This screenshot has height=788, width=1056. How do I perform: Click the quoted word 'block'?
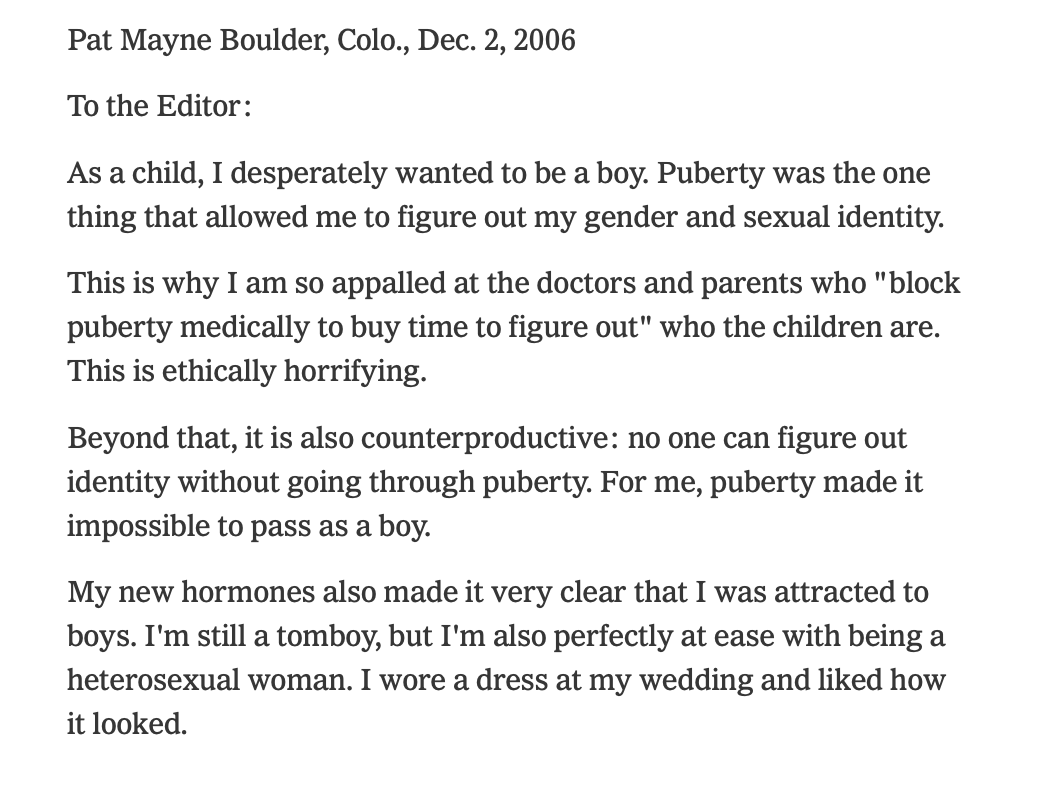pos(917,284)
